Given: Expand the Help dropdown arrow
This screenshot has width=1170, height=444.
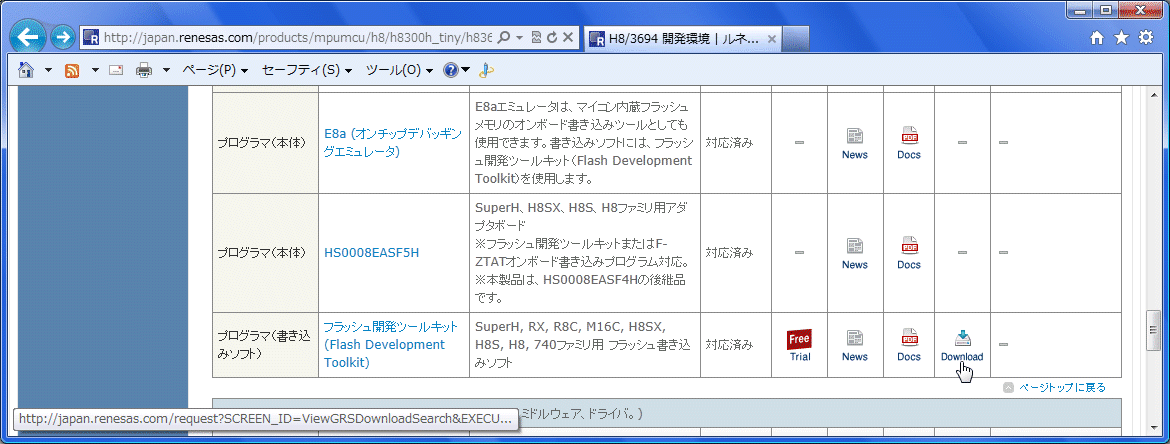Looking at the screenshot, I should [x=466, y=70].
